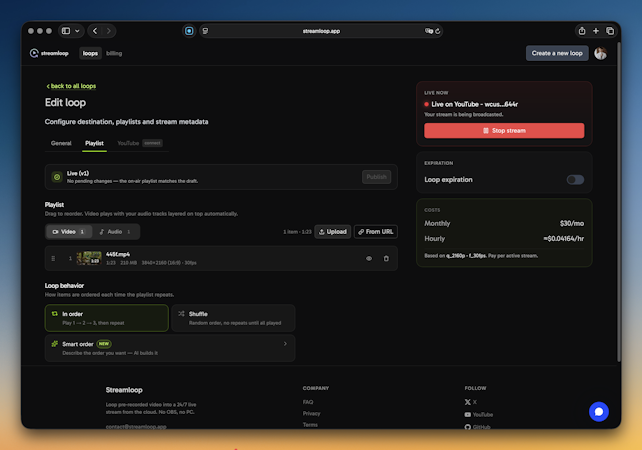Switch to the General tab
The image size is (642, 450).
[x=61, y=143]
